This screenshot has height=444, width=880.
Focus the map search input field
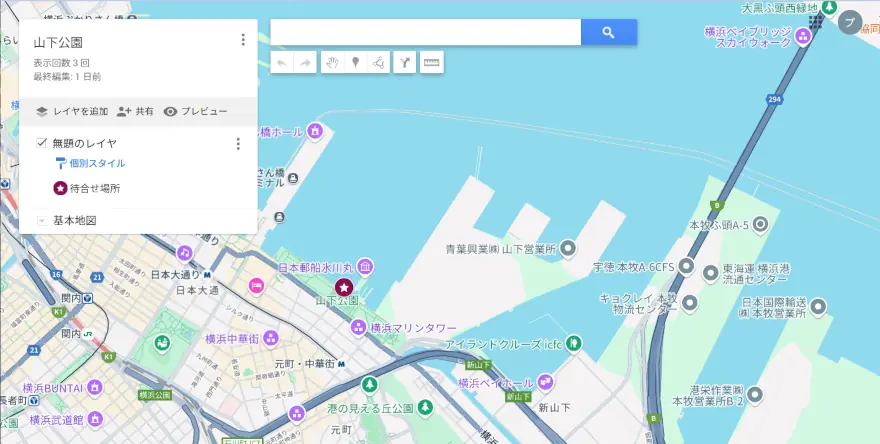(425, 32)
